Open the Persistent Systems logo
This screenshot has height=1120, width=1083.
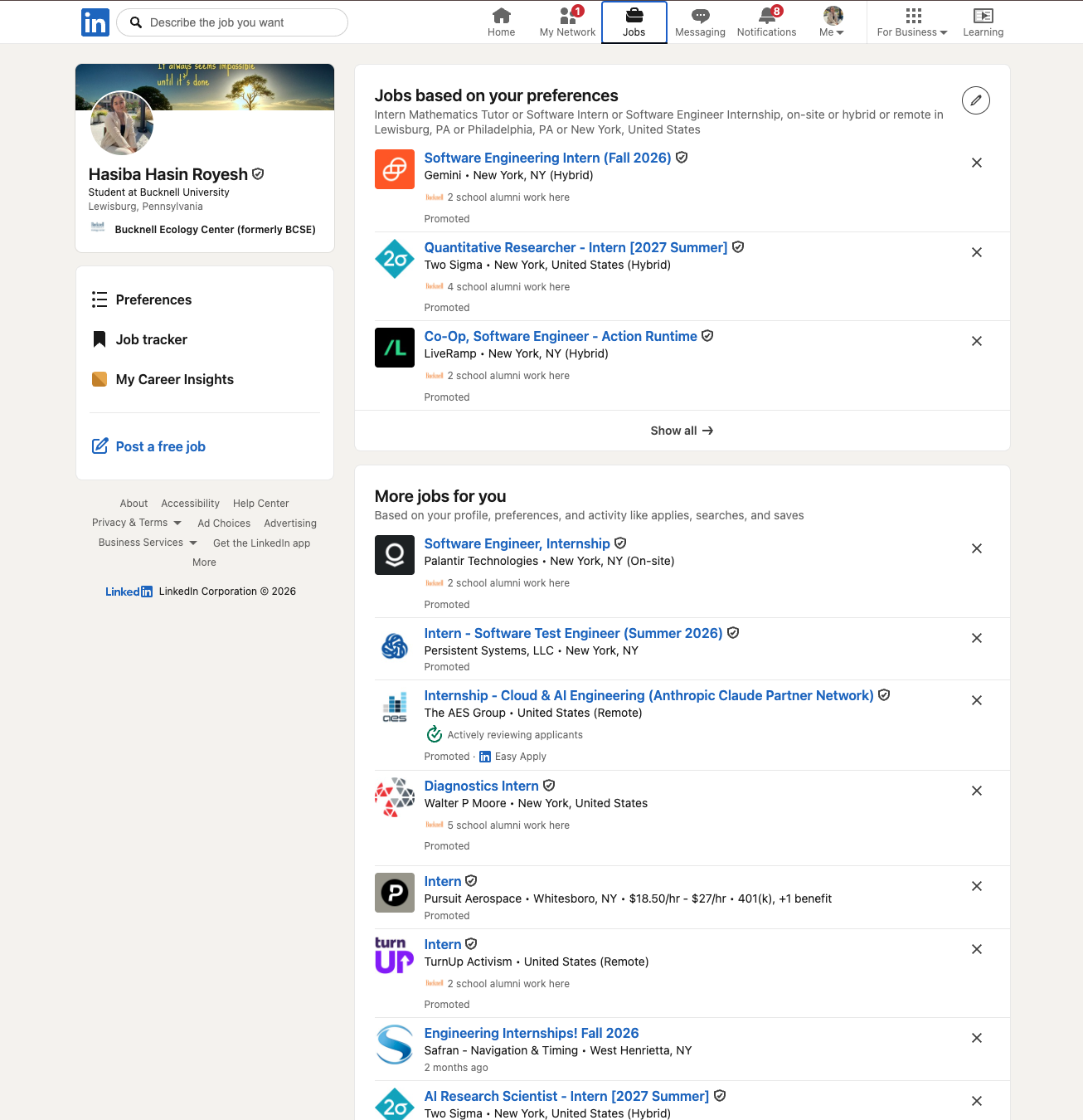(395, 645)
